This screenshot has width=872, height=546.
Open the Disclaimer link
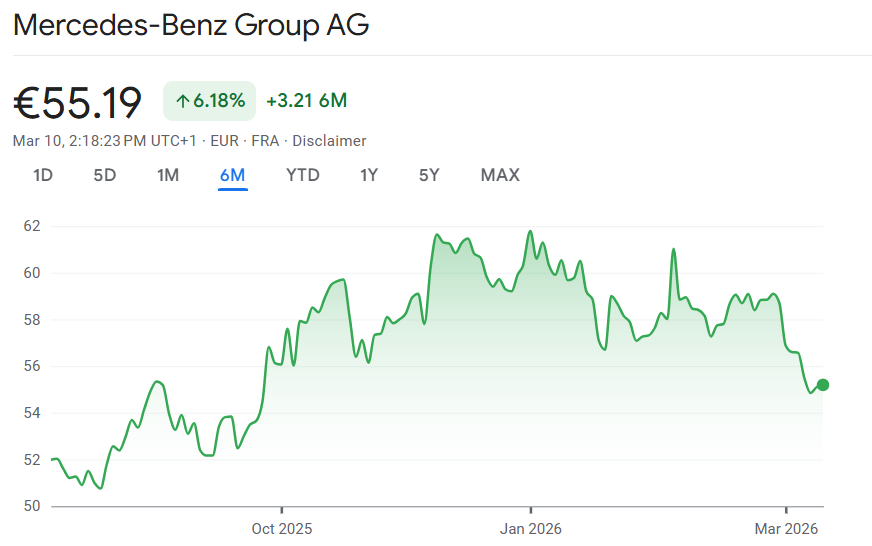pyautogui.click(x=329, y=141)
